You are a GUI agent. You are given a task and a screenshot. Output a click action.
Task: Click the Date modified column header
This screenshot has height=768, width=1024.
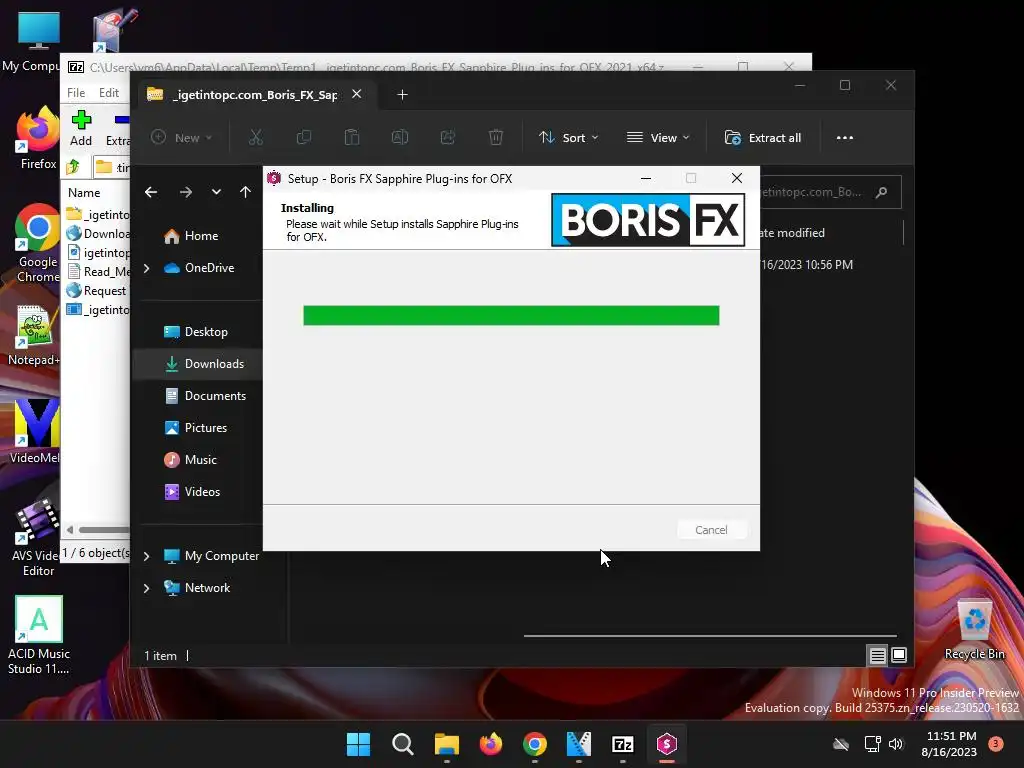(x=792, y=233)
